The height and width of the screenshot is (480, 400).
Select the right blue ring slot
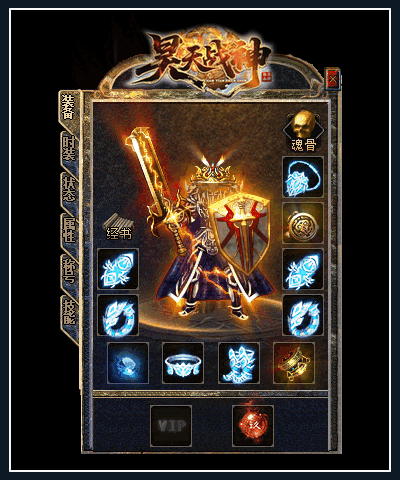303,315
